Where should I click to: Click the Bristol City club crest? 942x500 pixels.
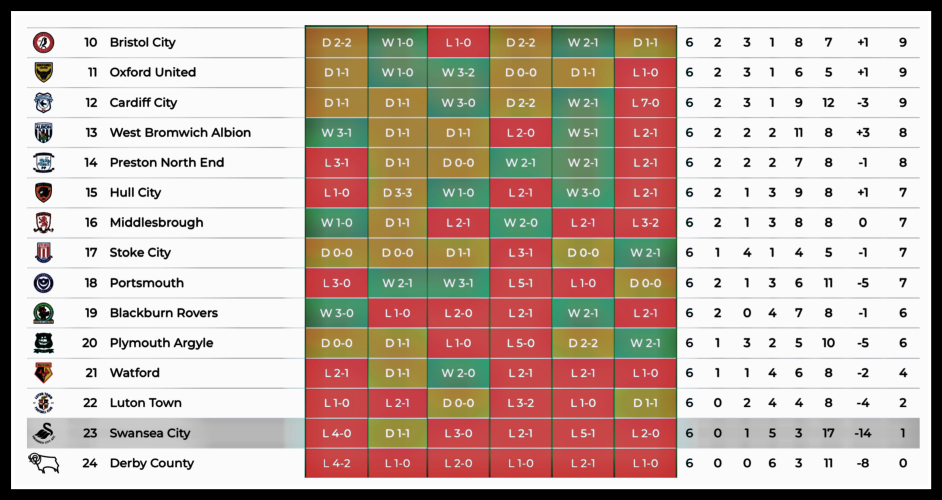[x=44, y=43]
